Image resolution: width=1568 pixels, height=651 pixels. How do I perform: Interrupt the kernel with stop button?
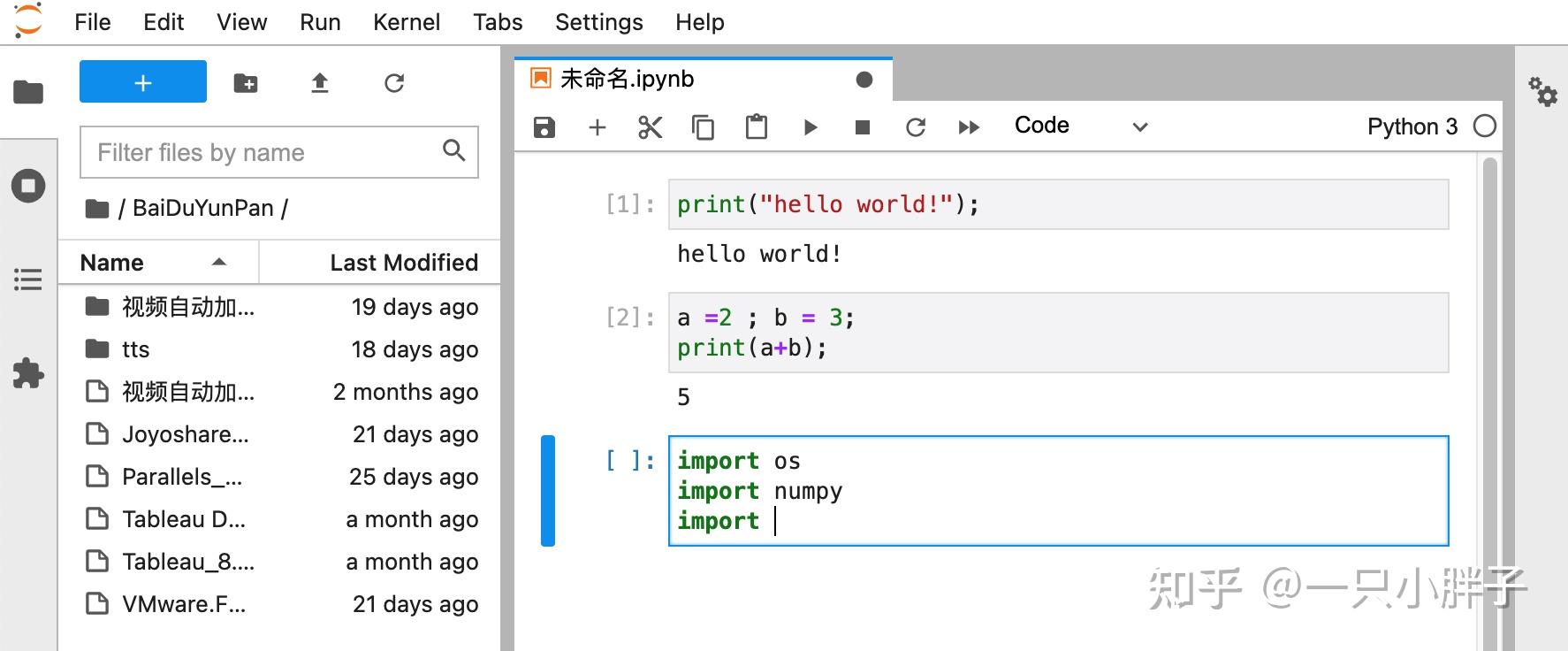pos(863,127)
